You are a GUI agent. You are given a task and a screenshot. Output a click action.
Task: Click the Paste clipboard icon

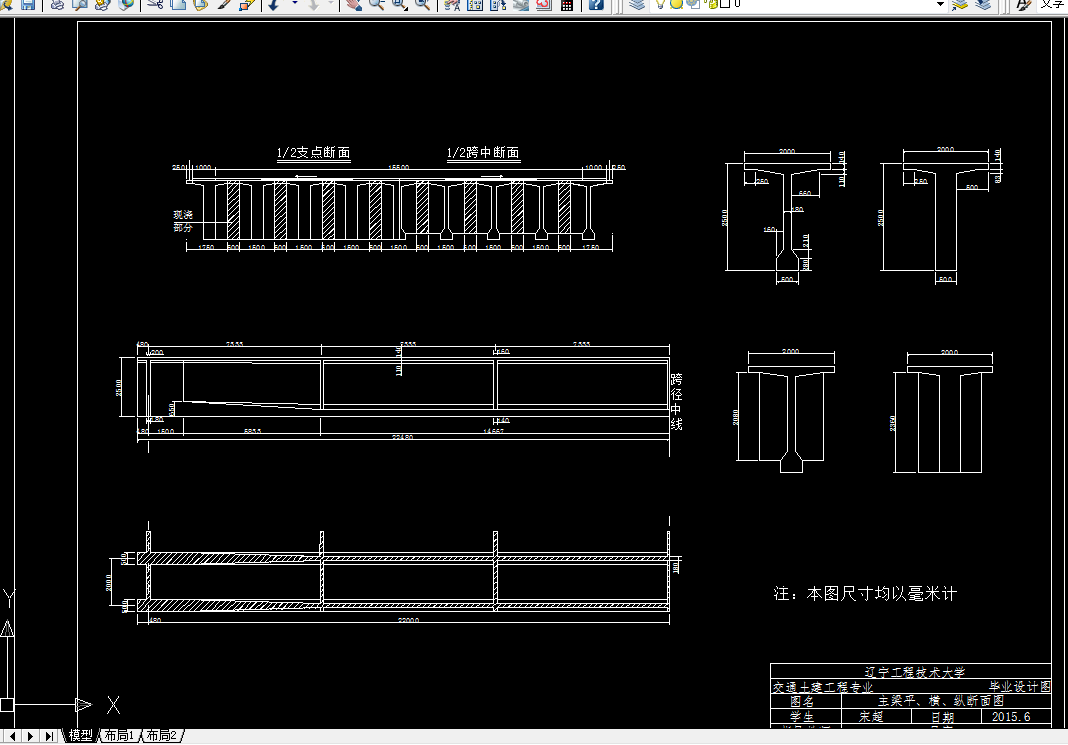[200, 5]
